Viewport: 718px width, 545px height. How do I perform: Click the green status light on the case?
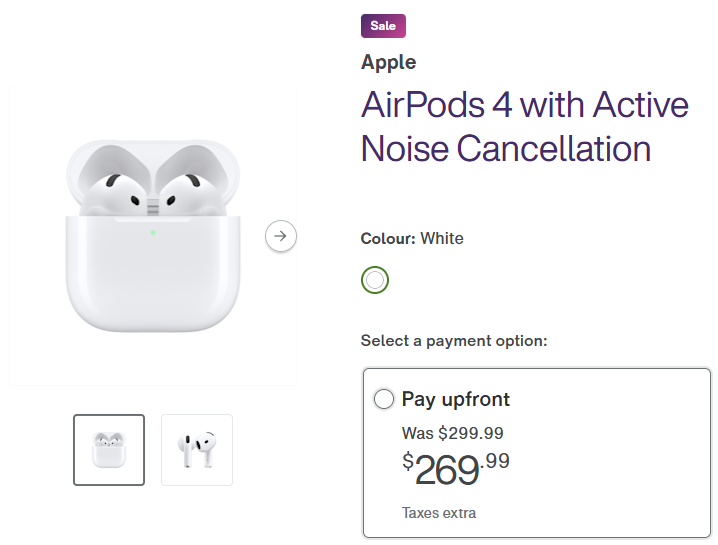click(153, 233)
